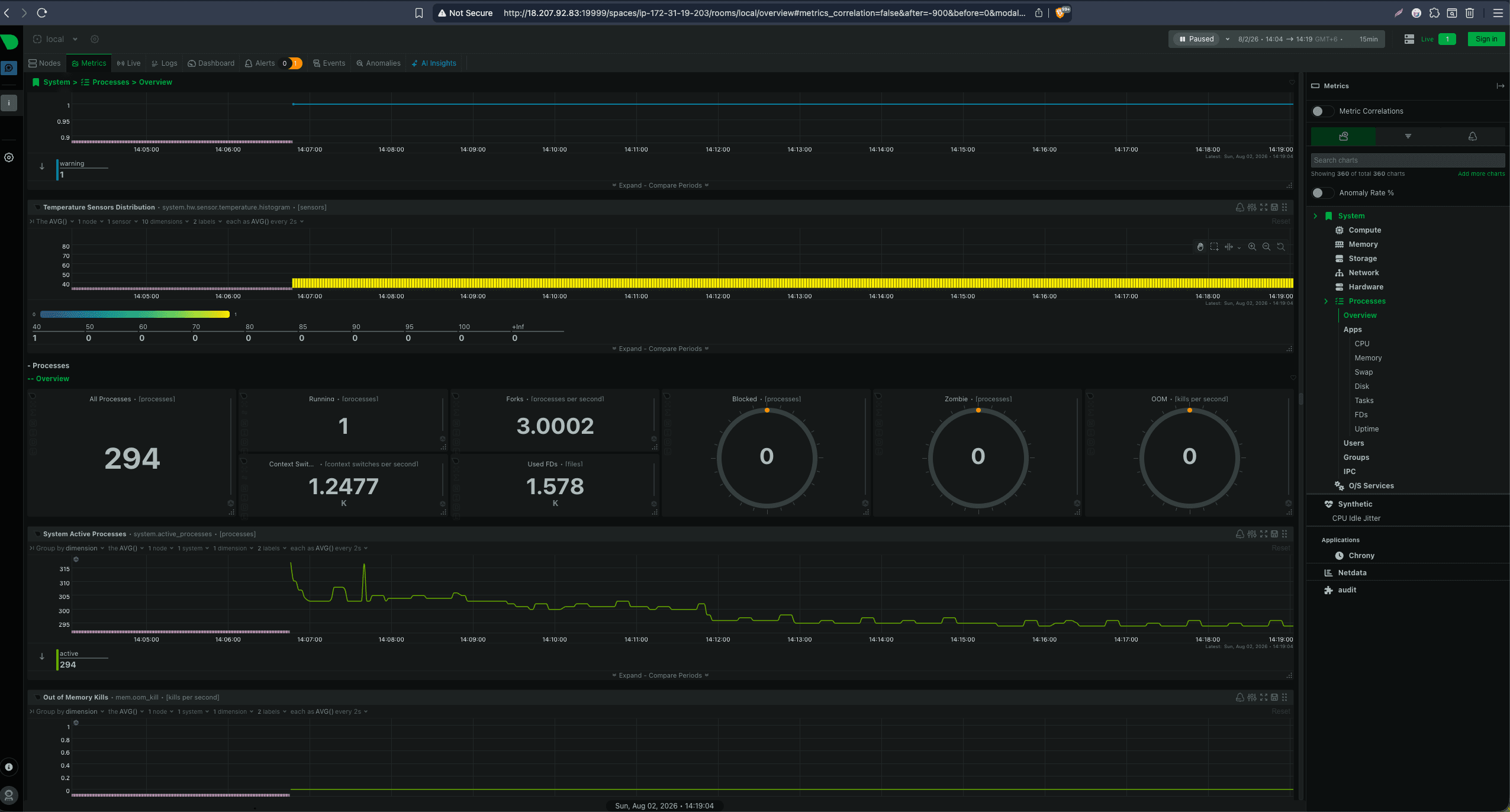Collapse the Metrics sidebar with arrow icon

pyautogui.click(x=1500, y=86)
